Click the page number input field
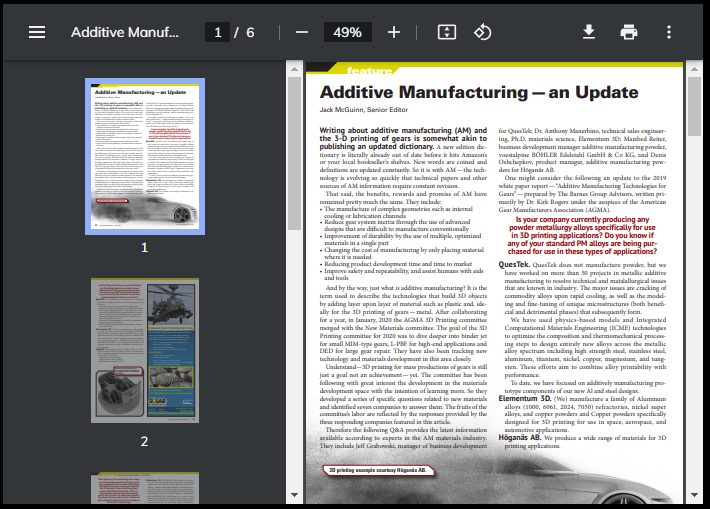 click(217, 32)
